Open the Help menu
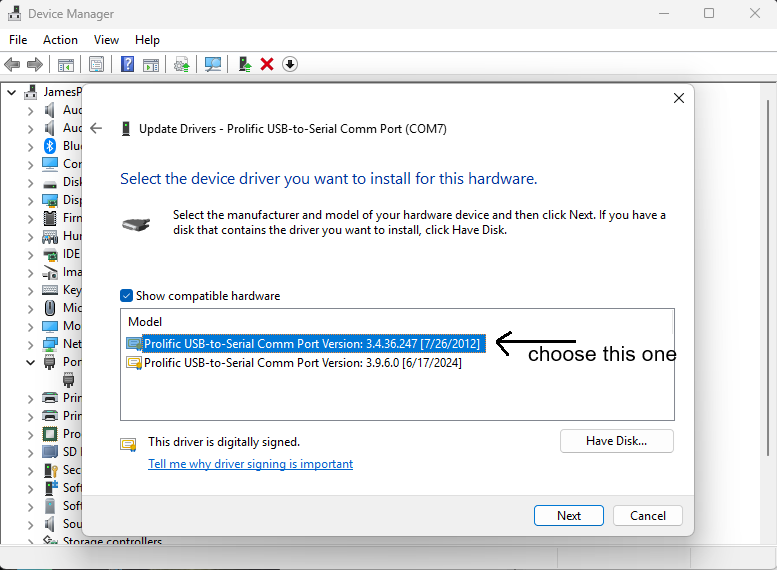This screenshot has width=777, height=570. tap(147, 40)
